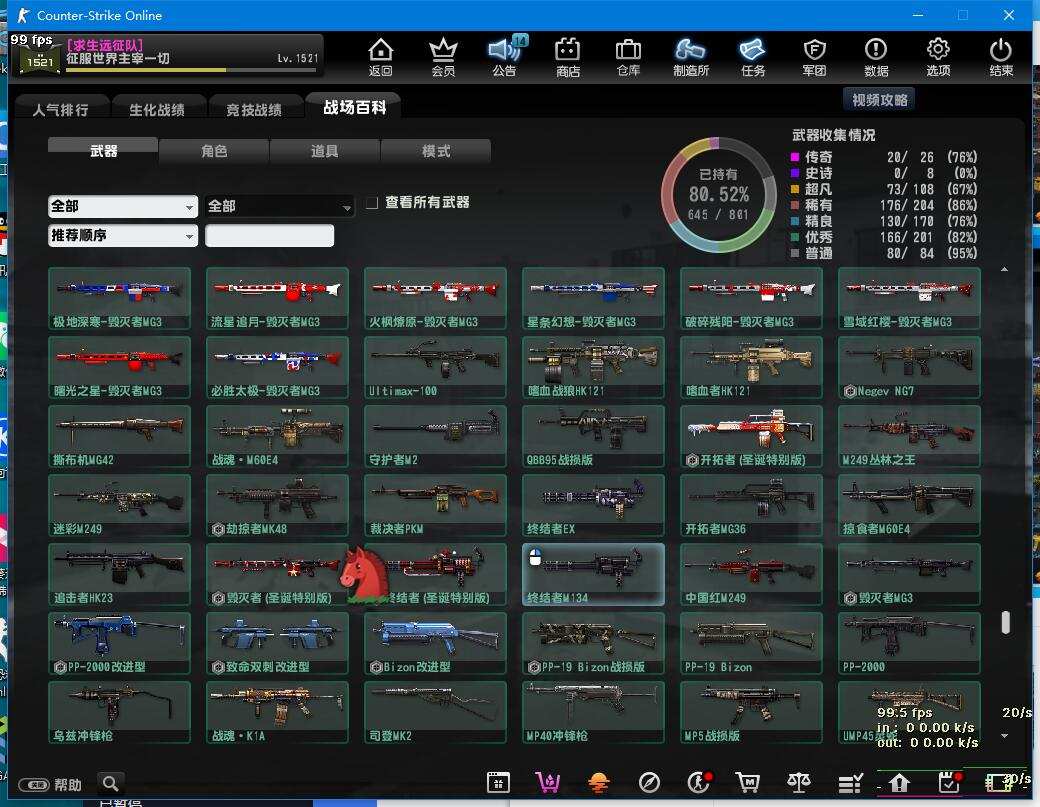Screen dimensions: 1040x807
Task: Click the collection progress ring 80.52%
Action: point(718,194)
